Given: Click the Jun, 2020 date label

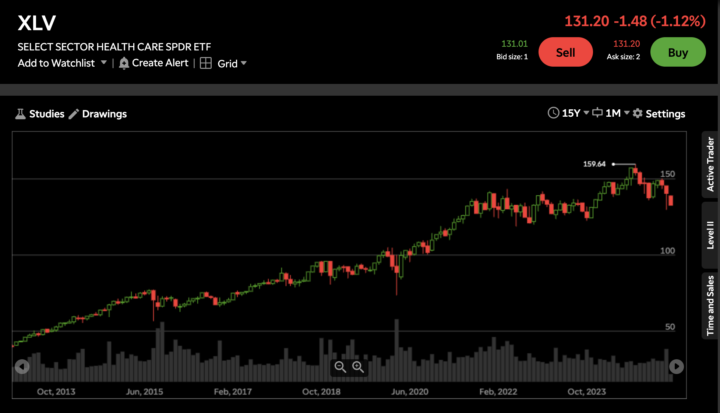Looking at the screenshot, I should pos(410,392).
